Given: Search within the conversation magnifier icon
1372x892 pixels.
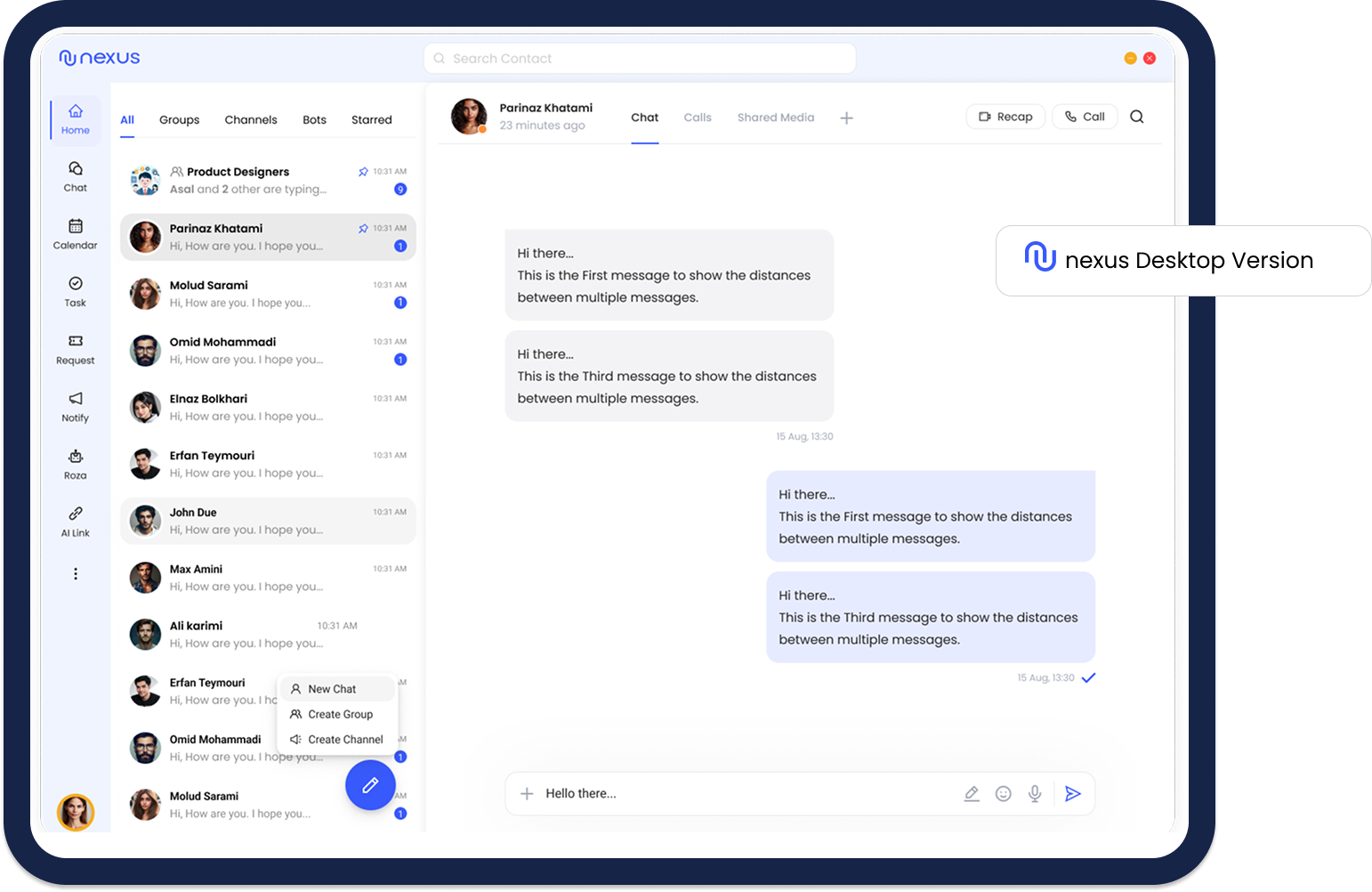Looking at the screenshot, I should (x=1136, y=117).
